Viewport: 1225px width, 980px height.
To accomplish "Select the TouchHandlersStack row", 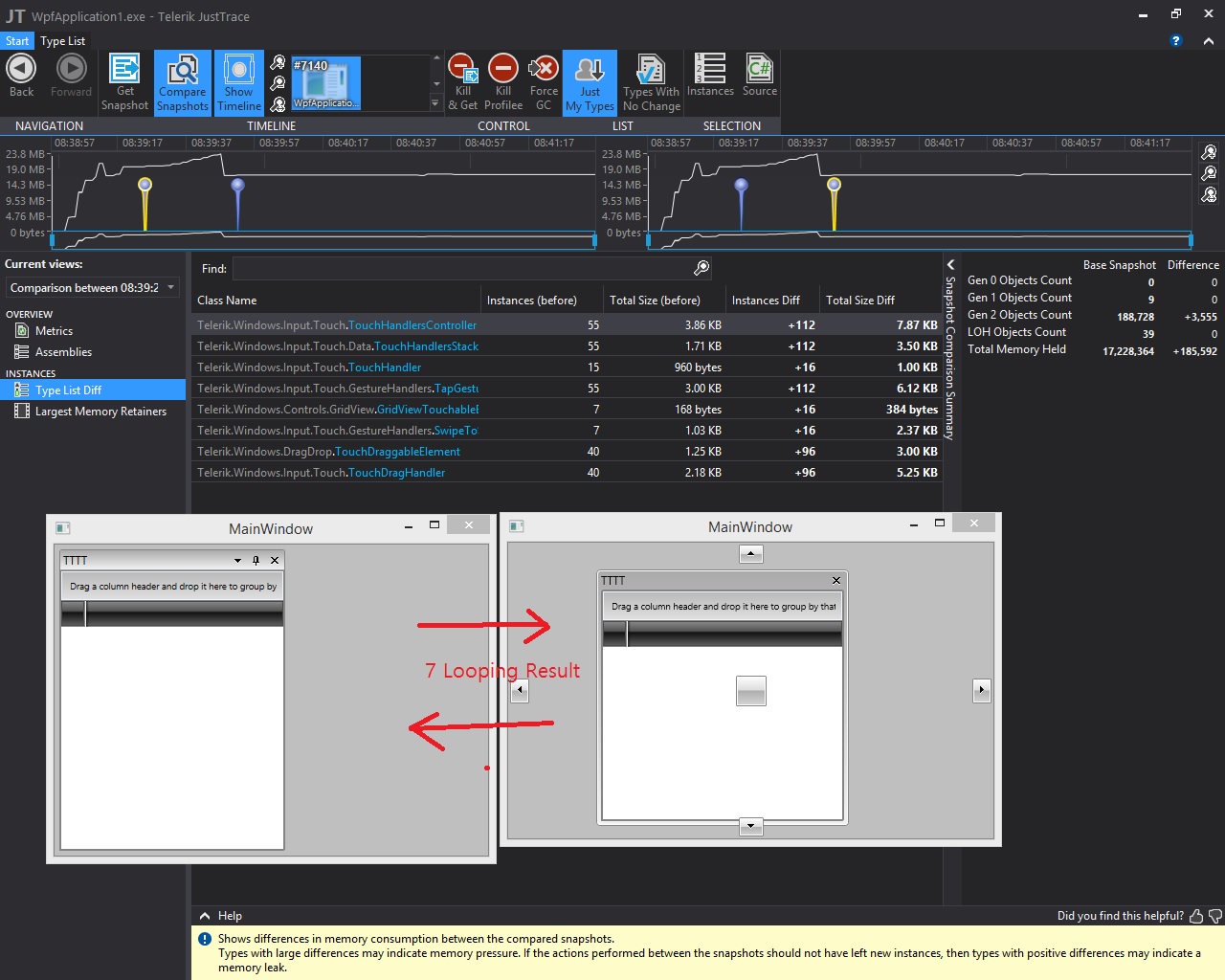I will click(x=567, y=345).
